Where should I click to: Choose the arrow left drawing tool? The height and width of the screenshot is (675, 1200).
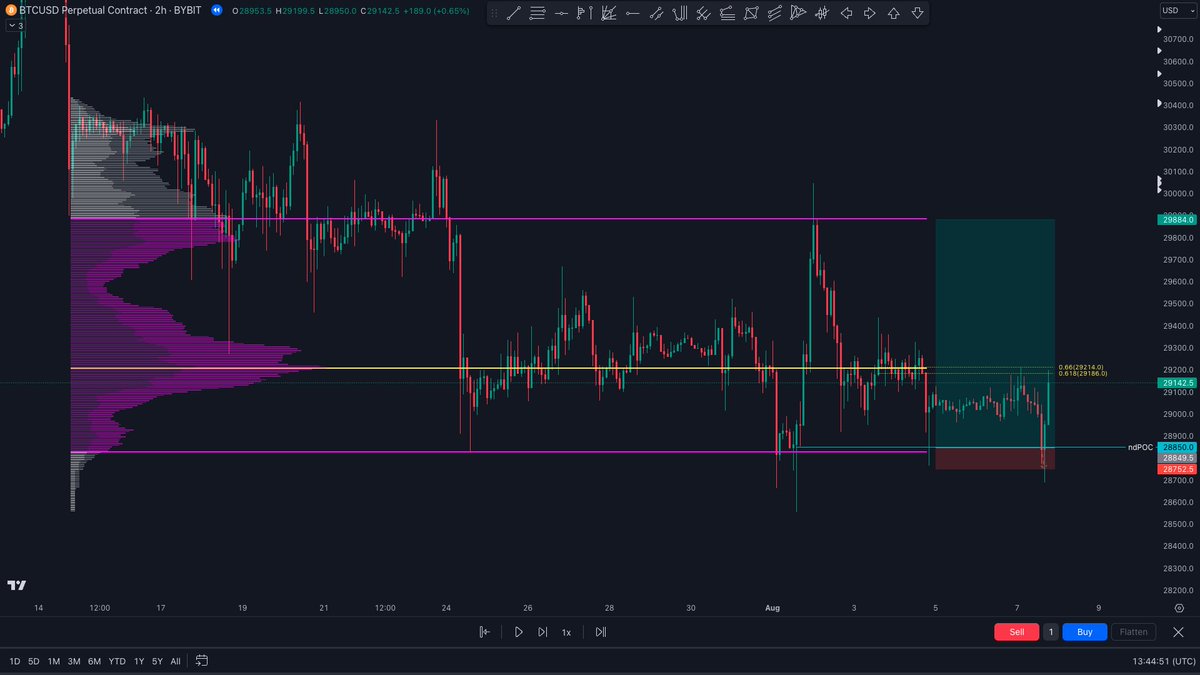tap(846, 14)
